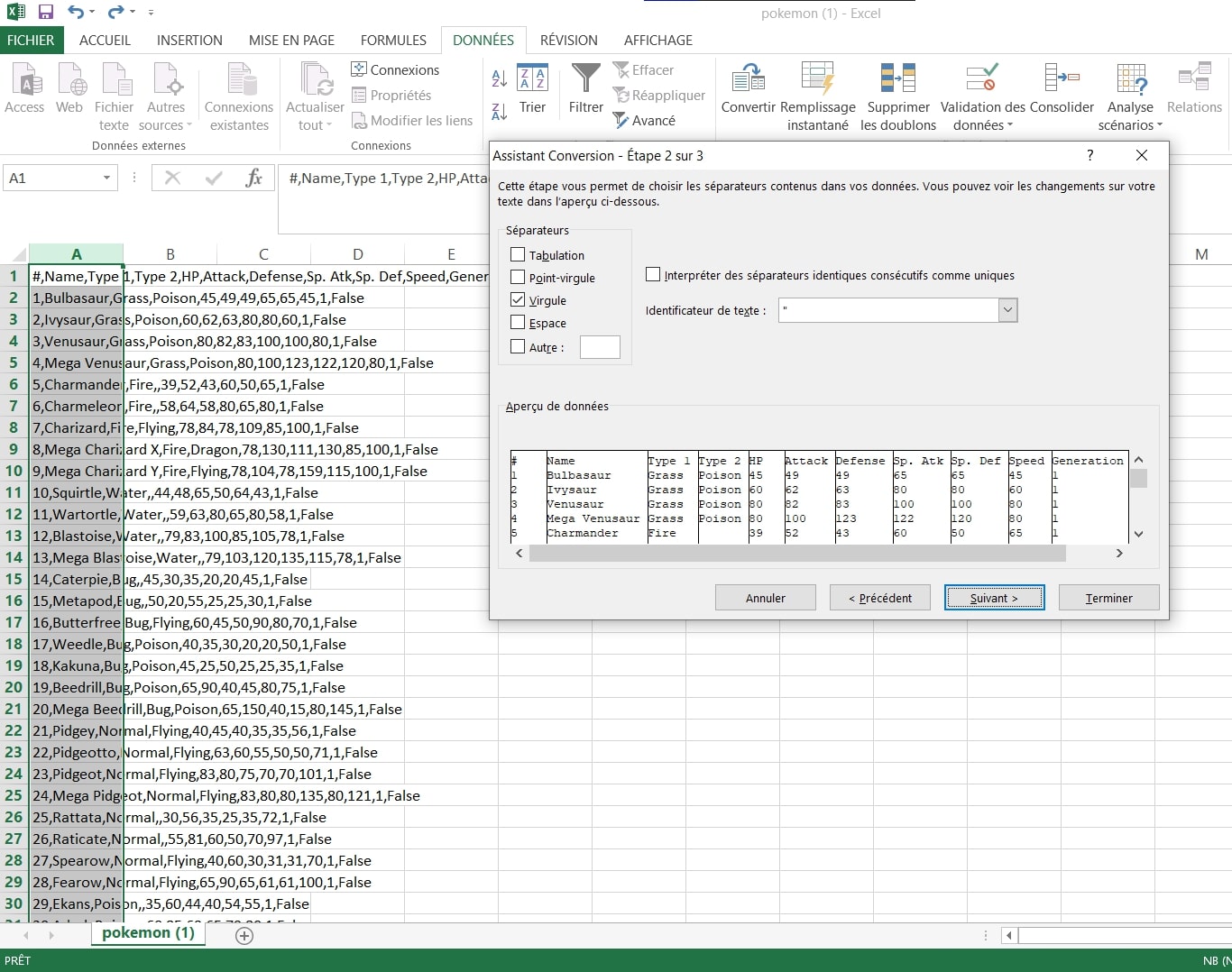Viewport: 1232px width, 972px height.
Task: Click the dialog help question mark
Action: (x=1090, y=155)
